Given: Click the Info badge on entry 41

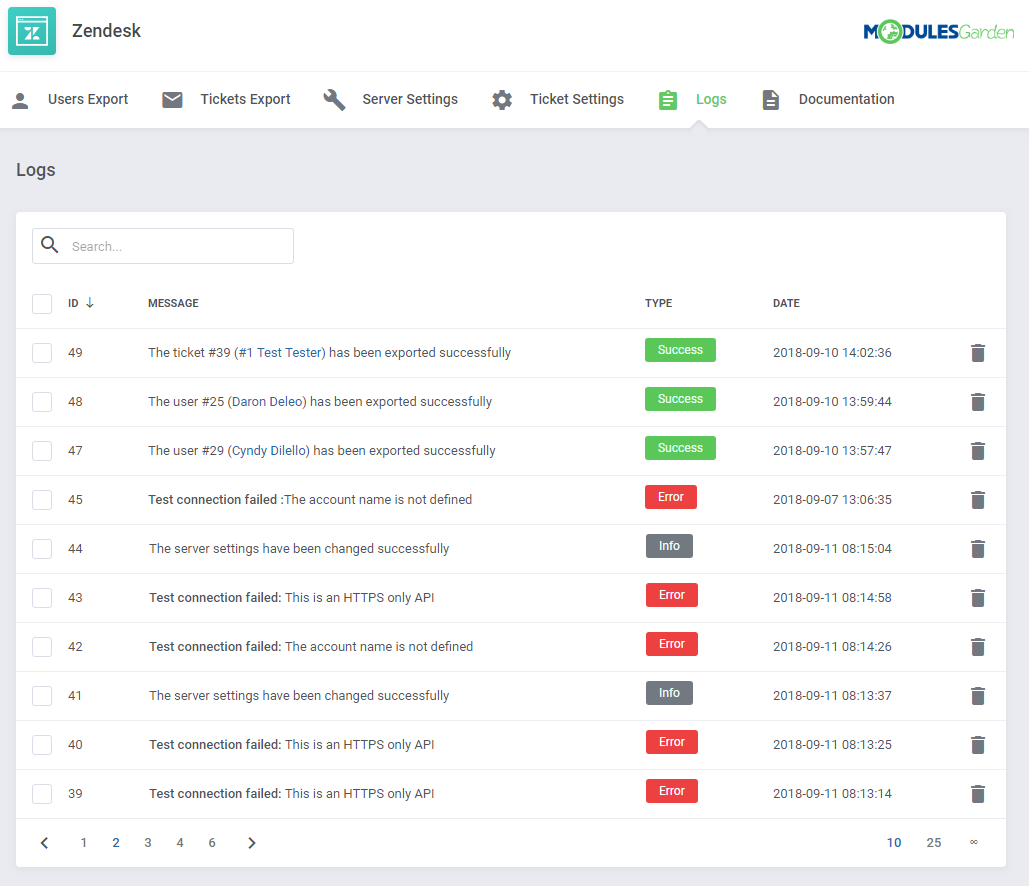Looking at the screenshot, I should [x=669, y=693].
